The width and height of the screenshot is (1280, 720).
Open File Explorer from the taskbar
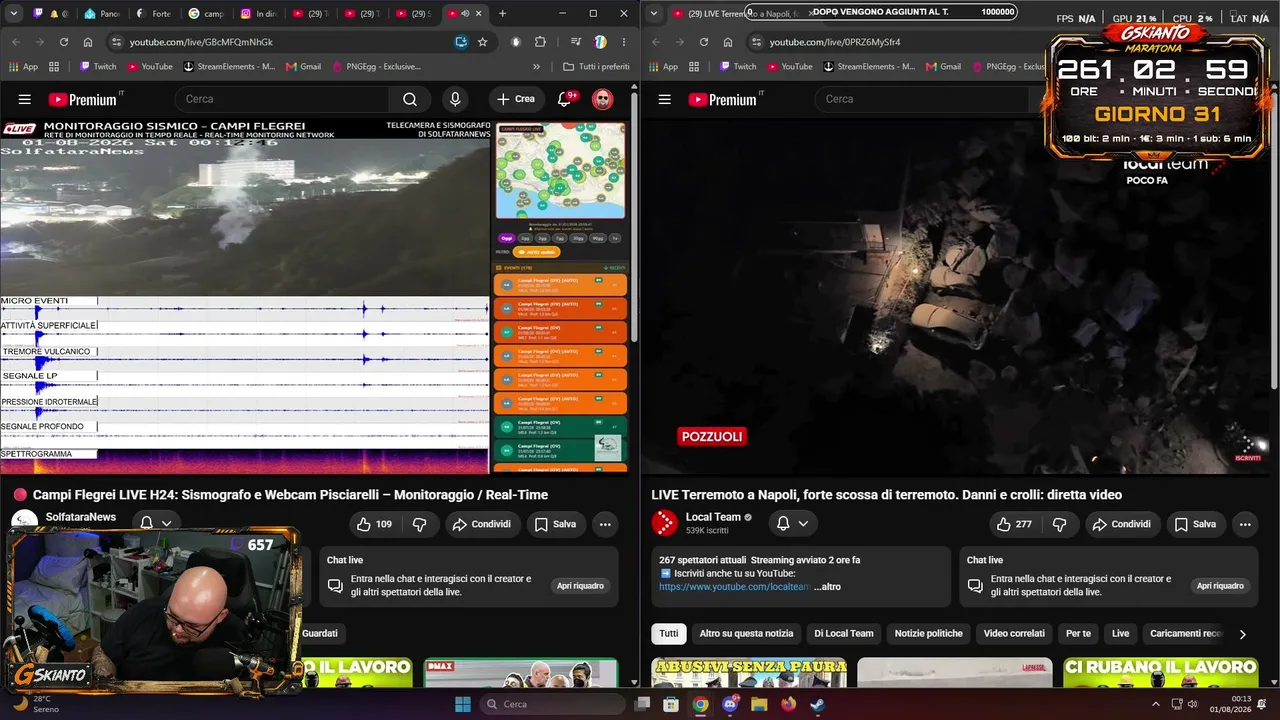click(759, 704)
